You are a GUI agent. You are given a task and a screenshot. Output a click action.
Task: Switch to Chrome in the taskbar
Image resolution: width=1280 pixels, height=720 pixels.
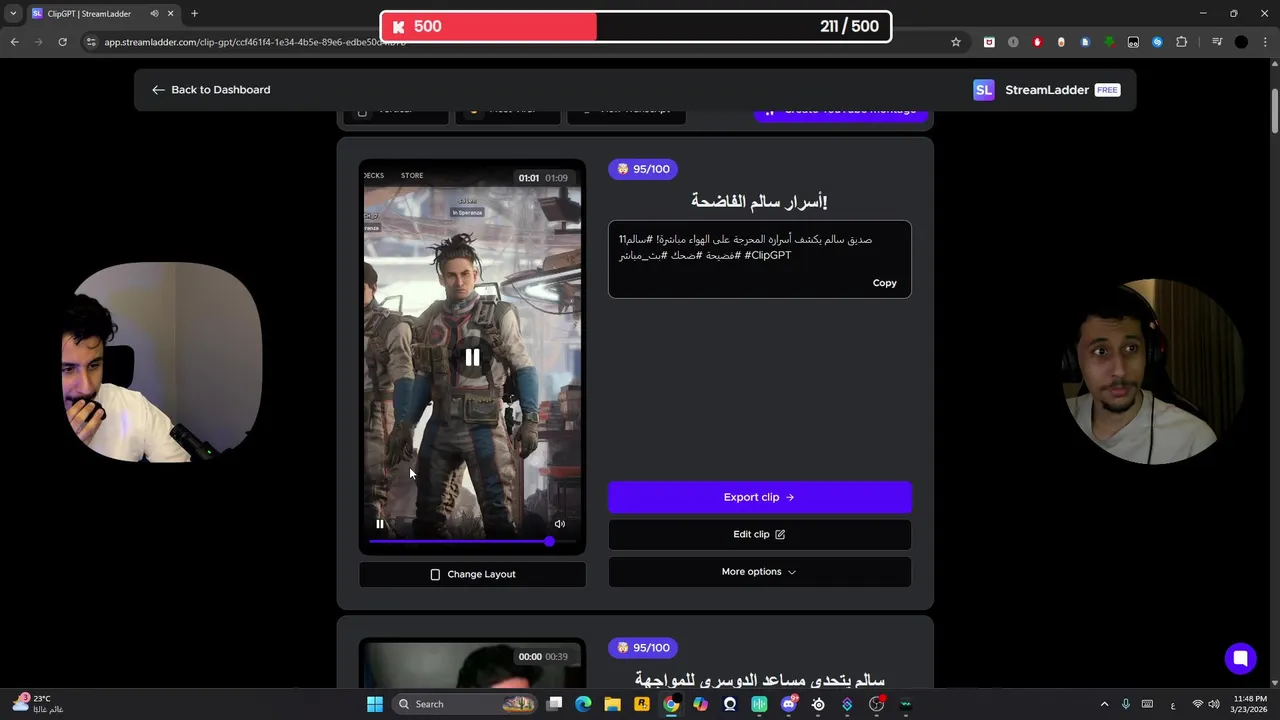[x=671, y=704]
